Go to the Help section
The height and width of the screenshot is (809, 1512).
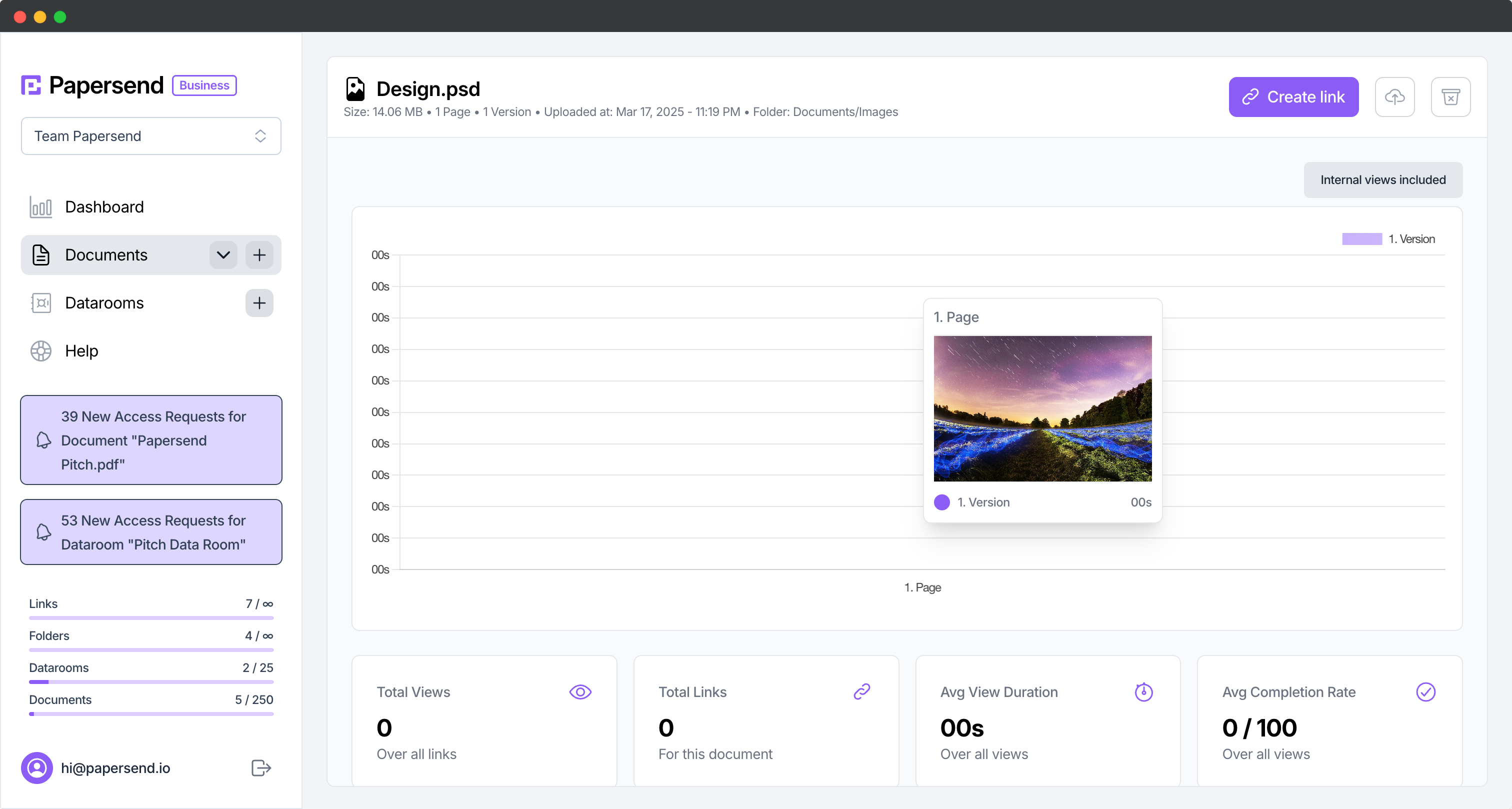pyautogui.click(x=81, y=351)
